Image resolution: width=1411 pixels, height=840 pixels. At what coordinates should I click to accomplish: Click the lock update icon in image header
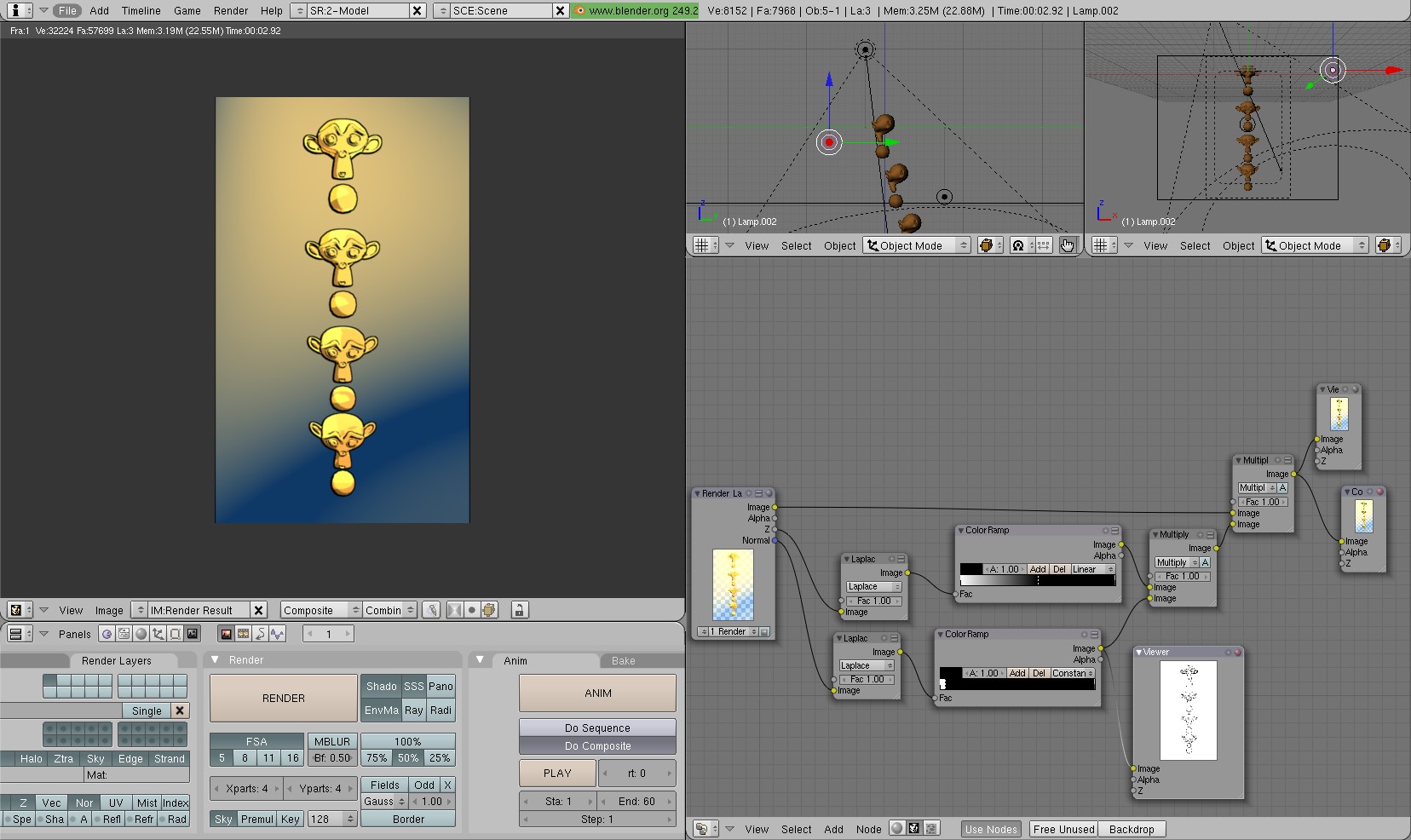[x=519, y=610]
